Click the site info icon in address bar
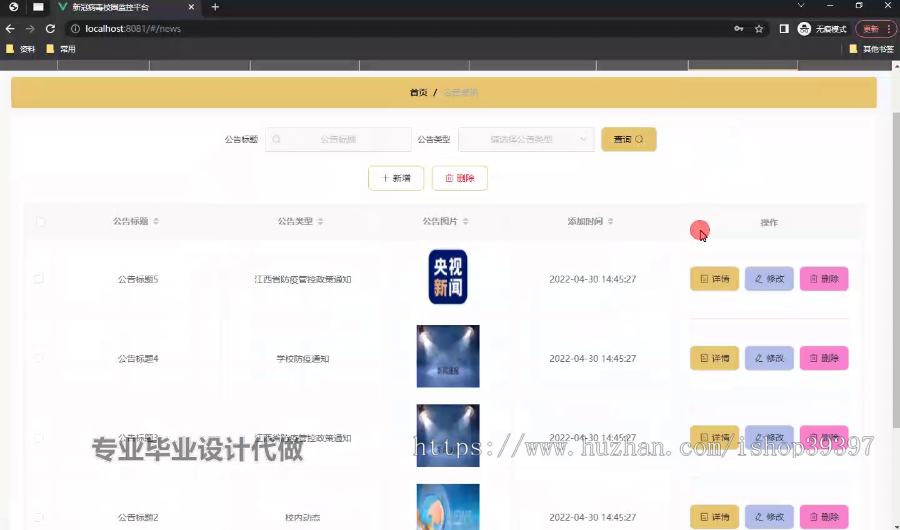The height and width of the screenshot is (530, 900). click(75, 29)
